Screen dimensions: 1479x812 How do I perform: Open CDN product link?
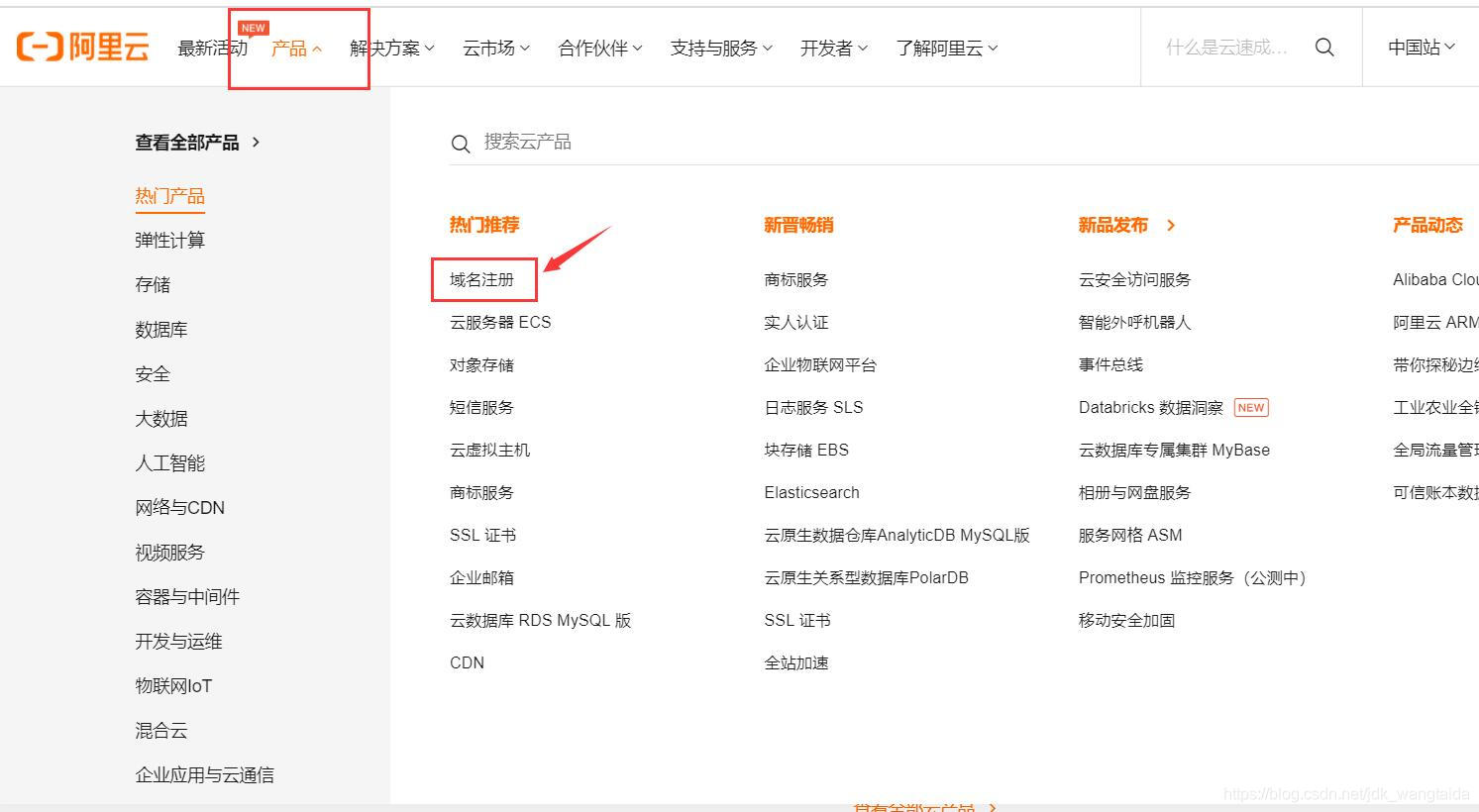coord(467,662)
